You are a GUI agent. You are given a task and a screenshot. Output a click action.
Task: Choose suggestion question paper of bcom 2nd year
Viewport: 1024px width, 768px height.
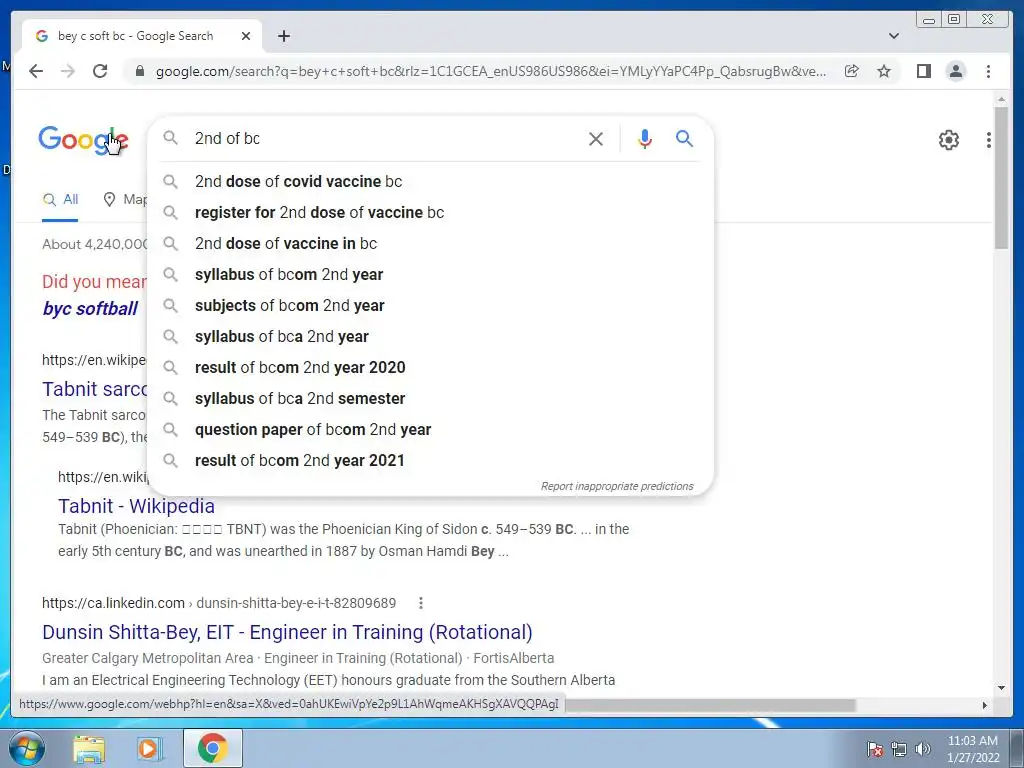431,430
